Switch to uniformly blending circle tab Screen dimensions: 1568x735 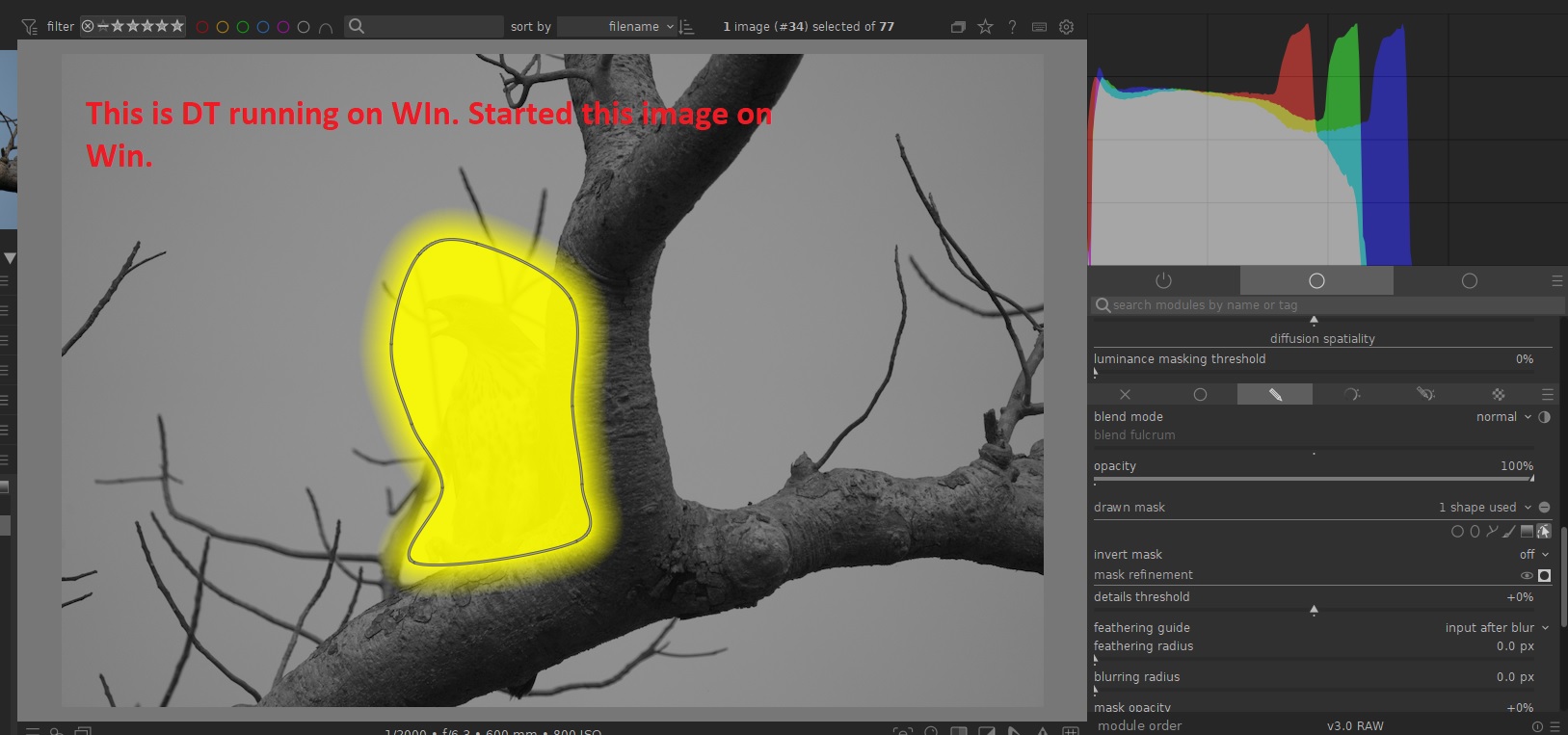pyautogui.click(x=1200, y=395)
